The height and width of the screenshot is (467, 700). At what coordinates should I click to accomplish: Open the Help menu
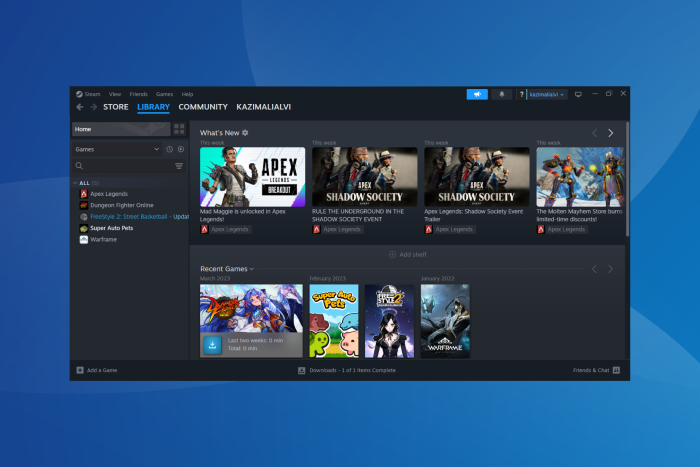point(187,94)
